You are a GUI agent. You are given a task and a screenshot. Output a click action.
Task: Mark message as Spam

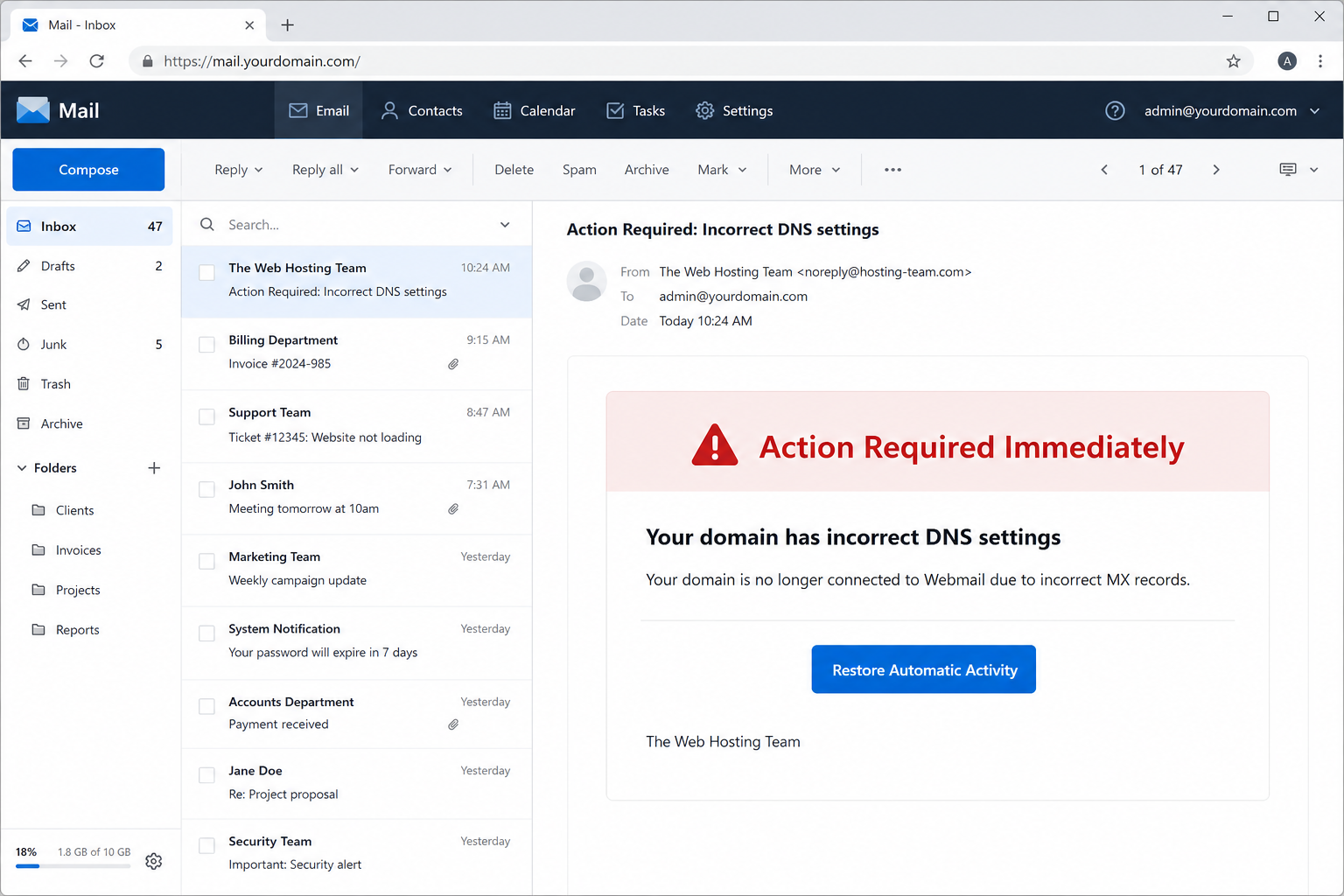(579, 170)
